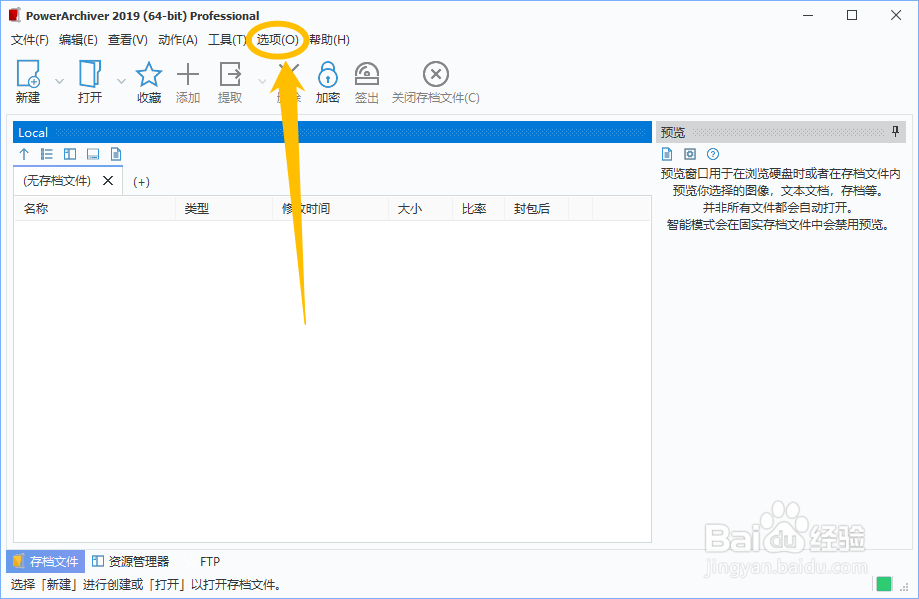Pin the 预览 preview panel
The height and width of the screenshot is (599, 919).
coord(895,132)
